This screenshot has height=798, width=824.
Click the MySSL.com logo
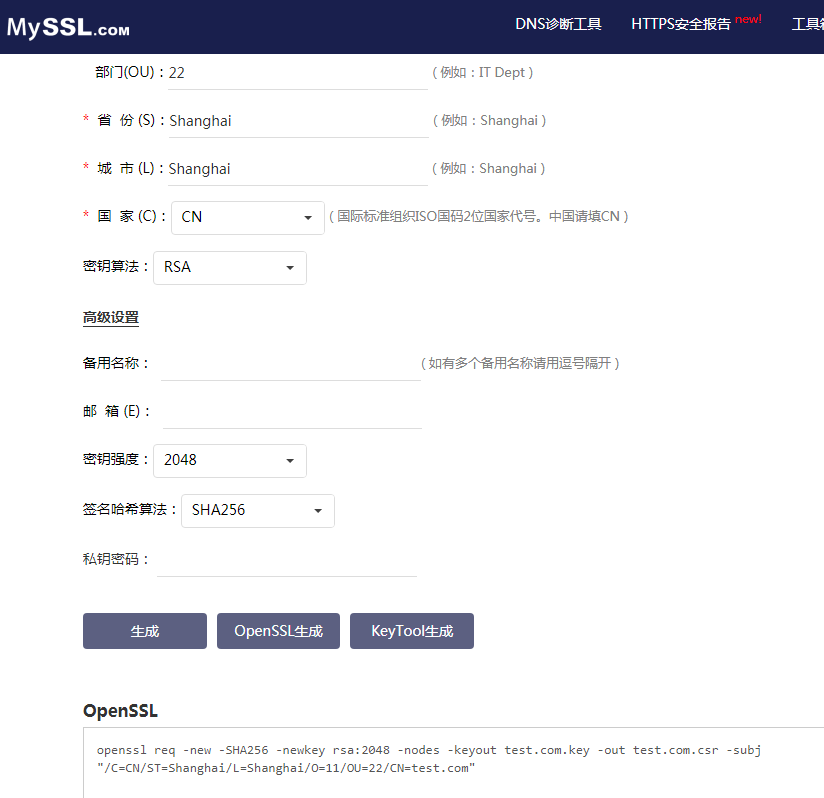tap(68, 27)
